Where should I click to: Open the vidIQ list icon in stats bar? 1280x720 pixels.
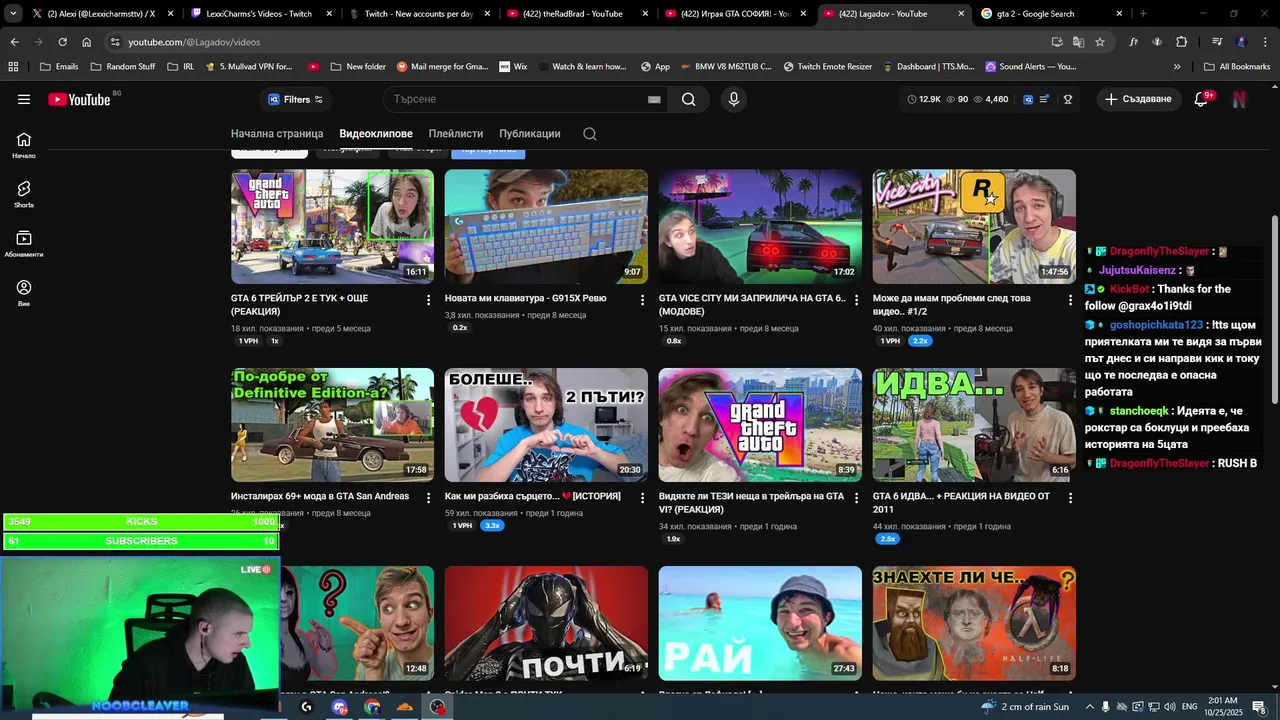click(x=1045, y=99)
